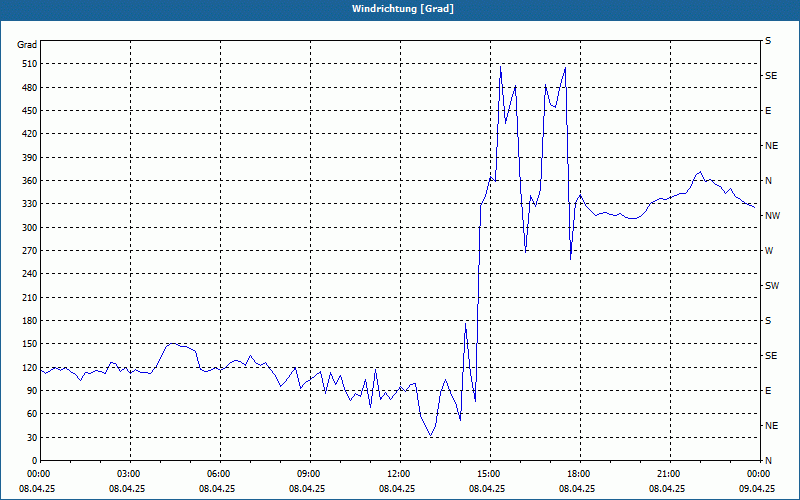
Task: Select the 240 axis value
Action: [29, 273]
